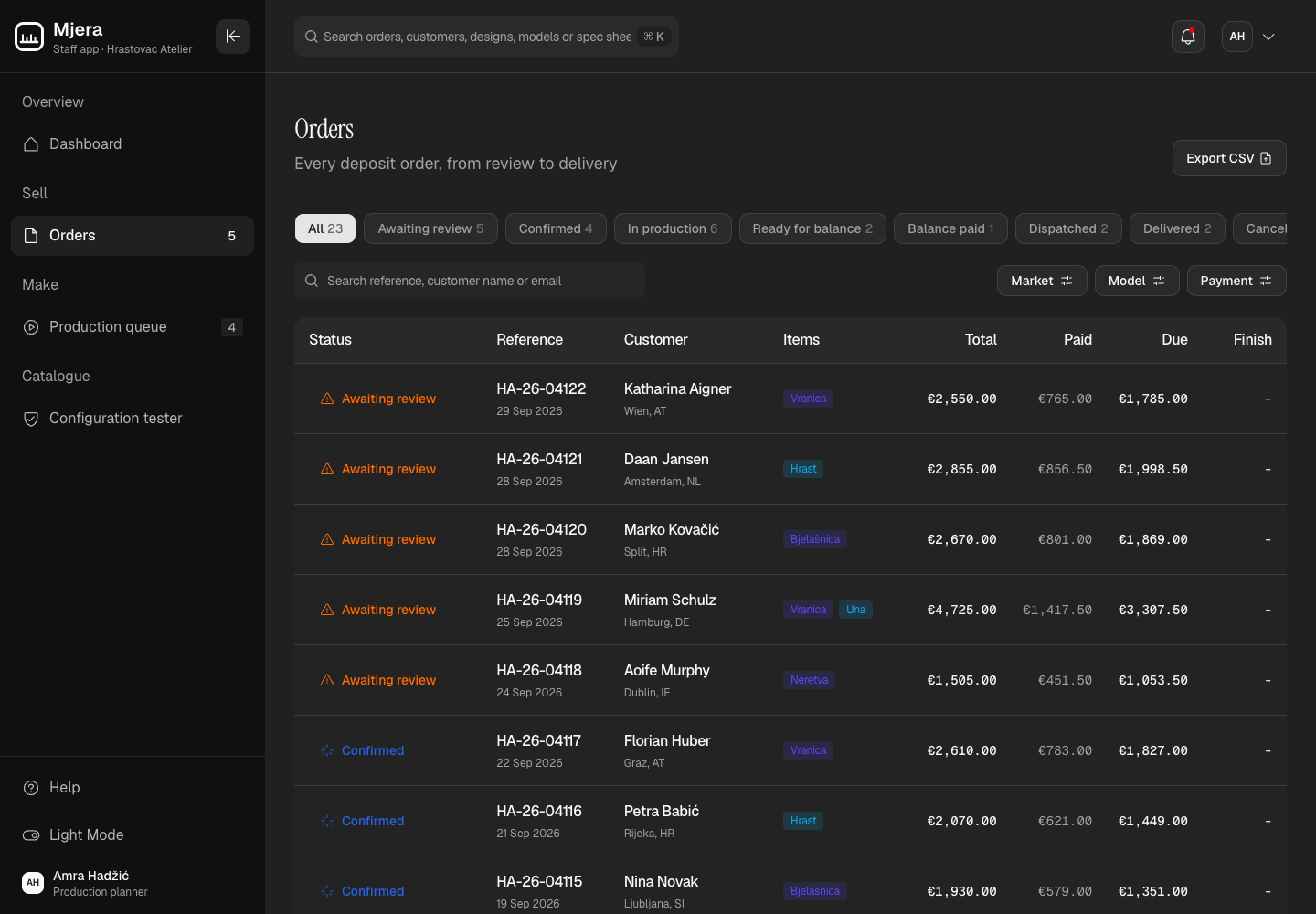Click the warning icon on order HA-26-04122
This screenshot has height=914, width=1316.
[x=327, y=399]
